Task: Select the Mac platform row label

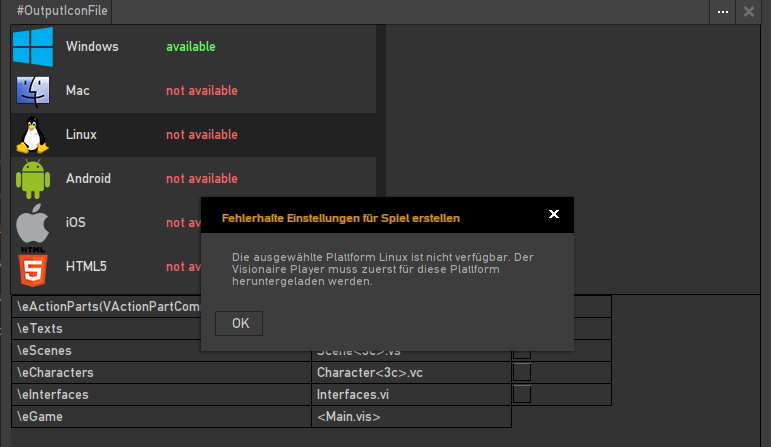Action: tap(78, 90)
